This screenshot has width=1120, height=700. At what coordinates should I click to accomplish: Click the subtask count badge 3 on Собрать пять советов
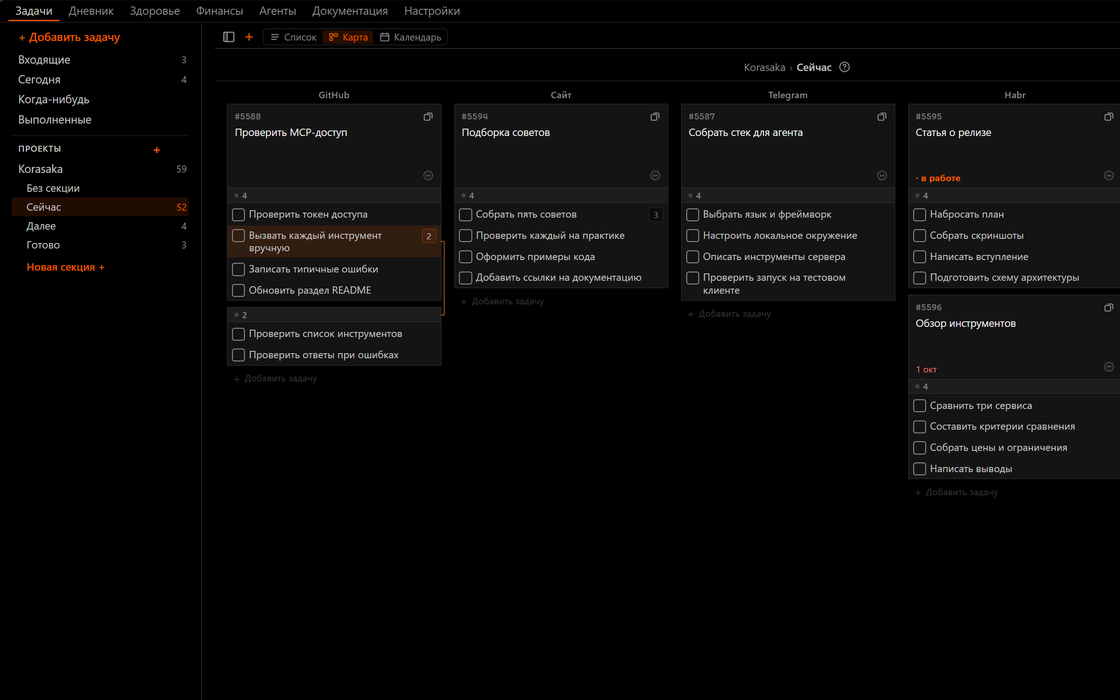(656, 215)
